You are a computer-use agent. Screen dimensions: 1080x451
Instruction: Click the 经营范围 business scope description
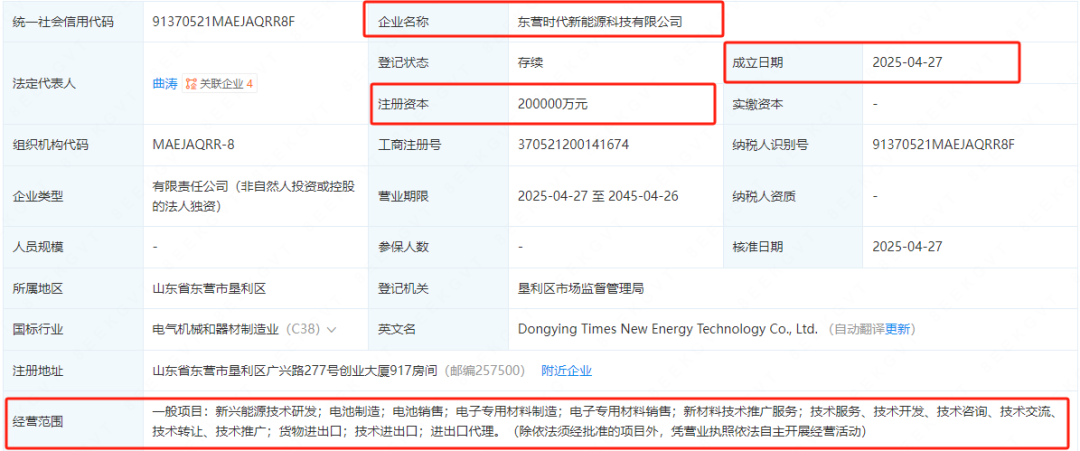tap(603, 422)
